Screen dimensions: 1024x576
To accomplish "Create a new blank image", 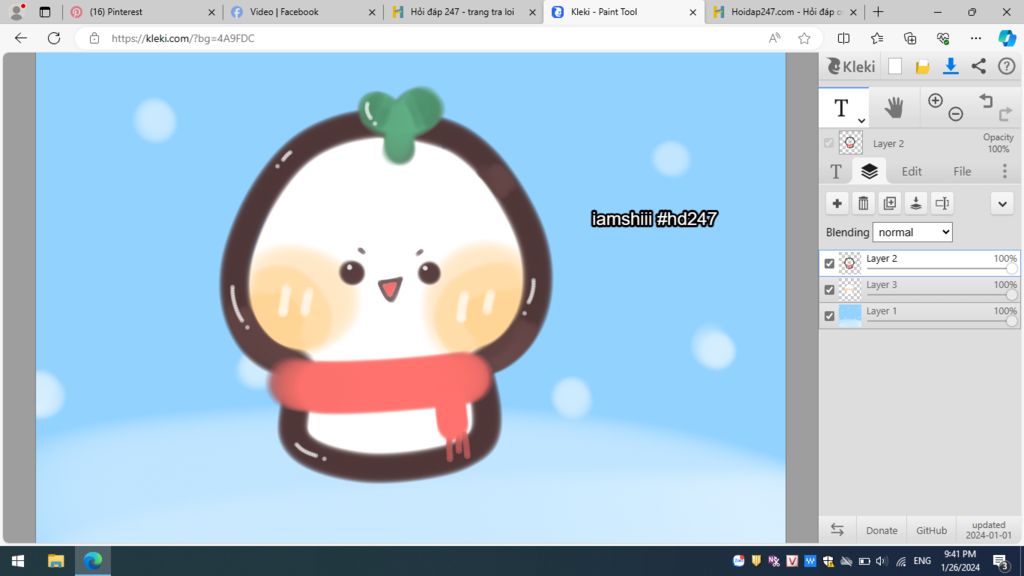I will tap(895, 67).
